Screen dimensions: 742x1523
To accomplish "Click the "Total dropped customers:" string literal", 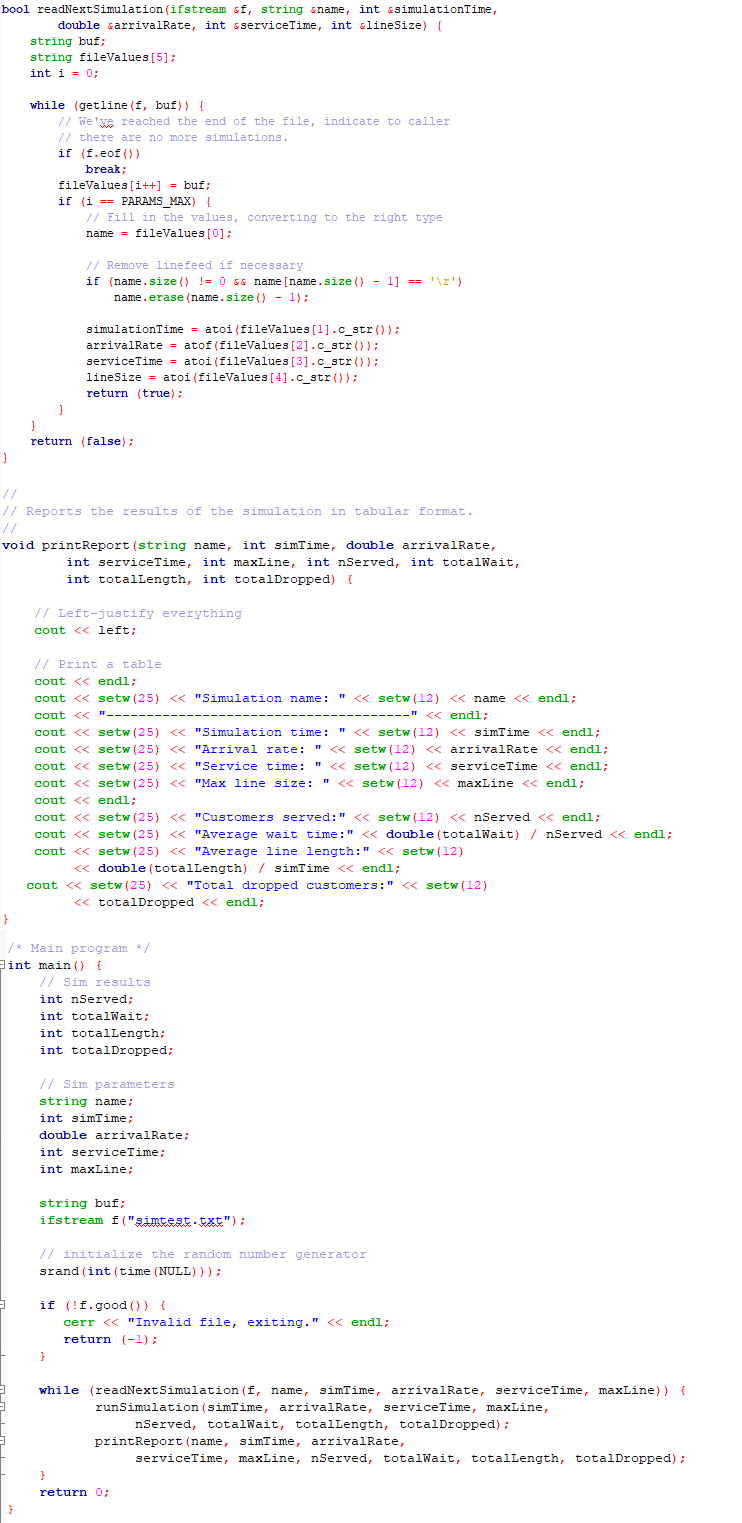I will [x=290, y=885].
